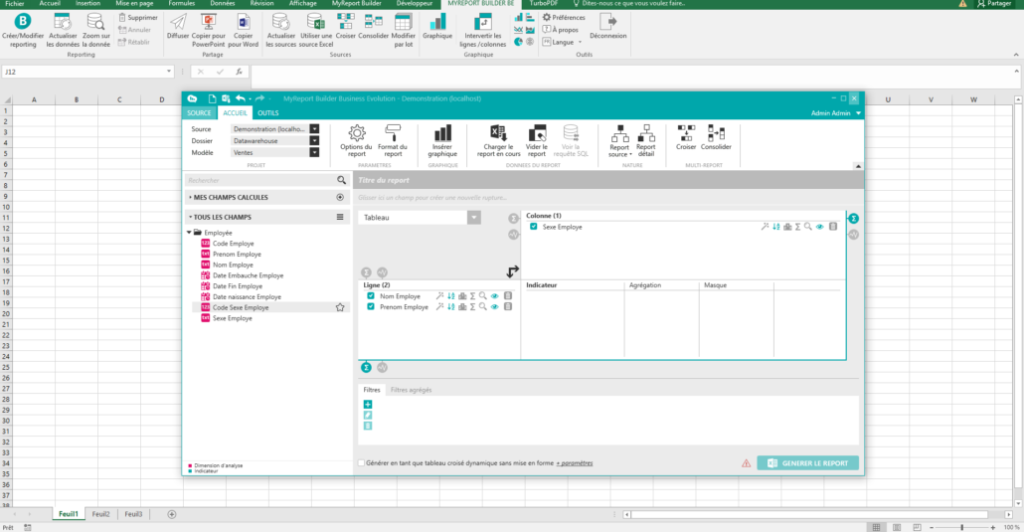
Task: Click in the Rechercher field search box
Action: (x=260, y=180)
